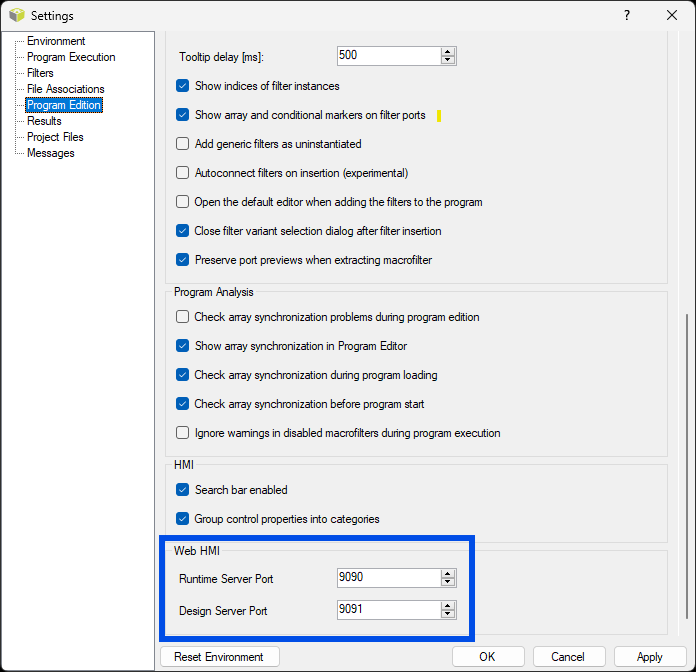Screen dimensions: 696x672
Task: Enable Check array synchronization problems during edition
Action: [182, 317]
